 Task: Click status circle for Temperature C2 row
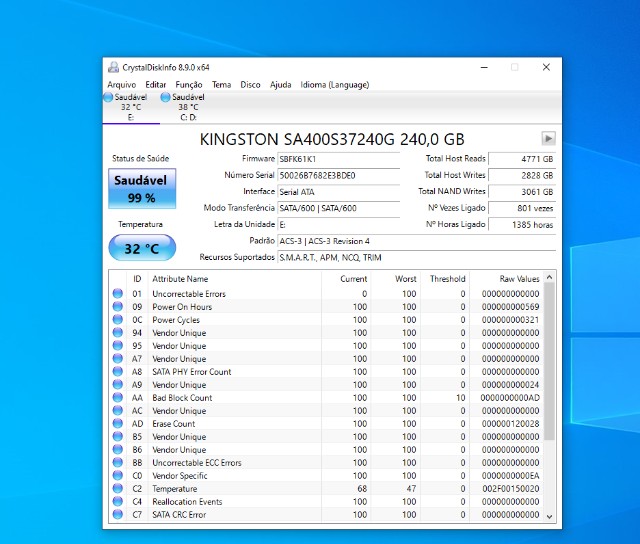coord(118,488)
